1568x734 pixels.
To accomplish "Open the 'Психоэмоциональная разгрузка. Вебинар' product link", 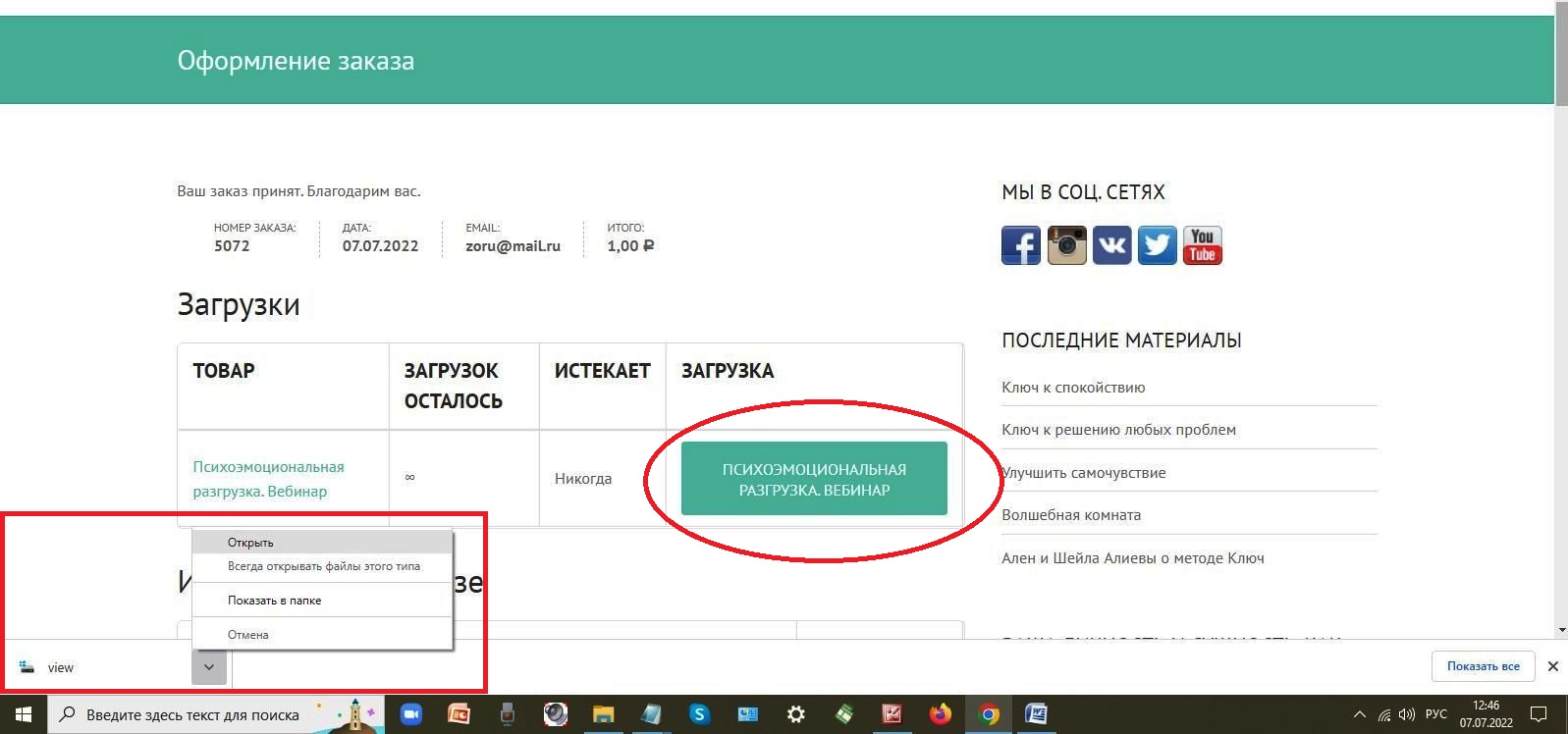I will pos(268,479).
